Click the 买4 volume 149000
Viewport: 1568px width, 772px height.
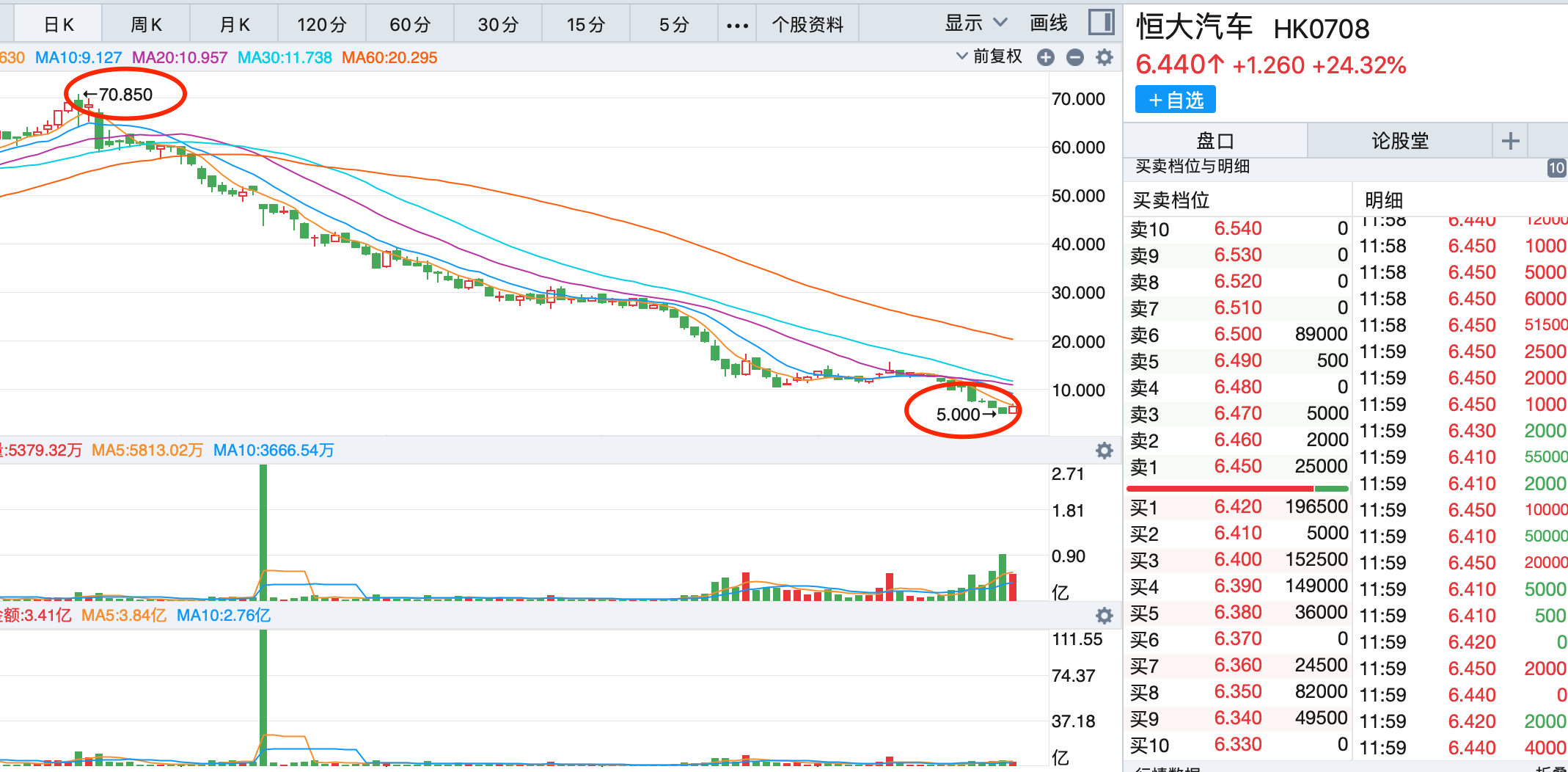click(1316, 586)
